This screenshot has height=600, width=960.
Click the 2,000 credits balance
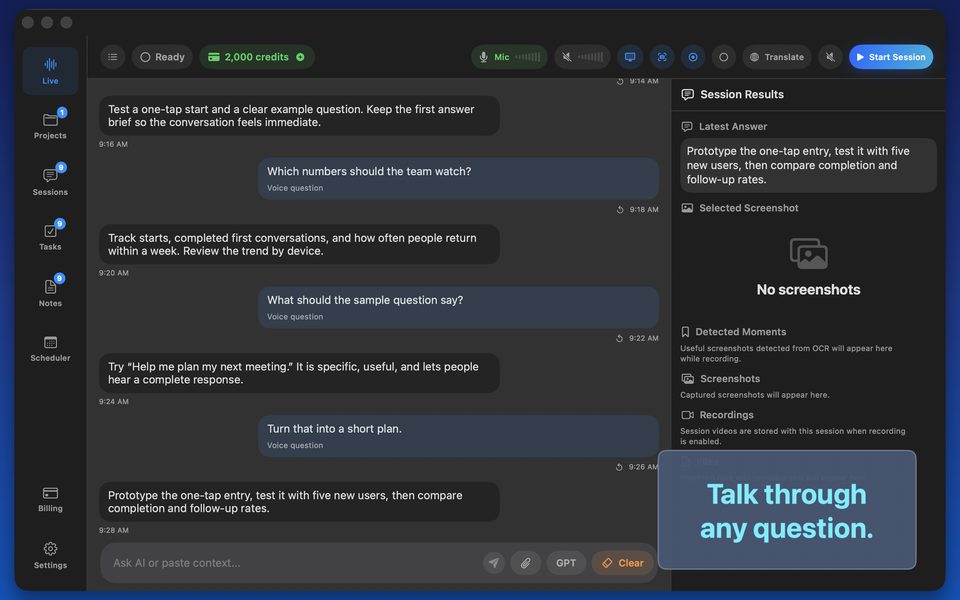257,57
